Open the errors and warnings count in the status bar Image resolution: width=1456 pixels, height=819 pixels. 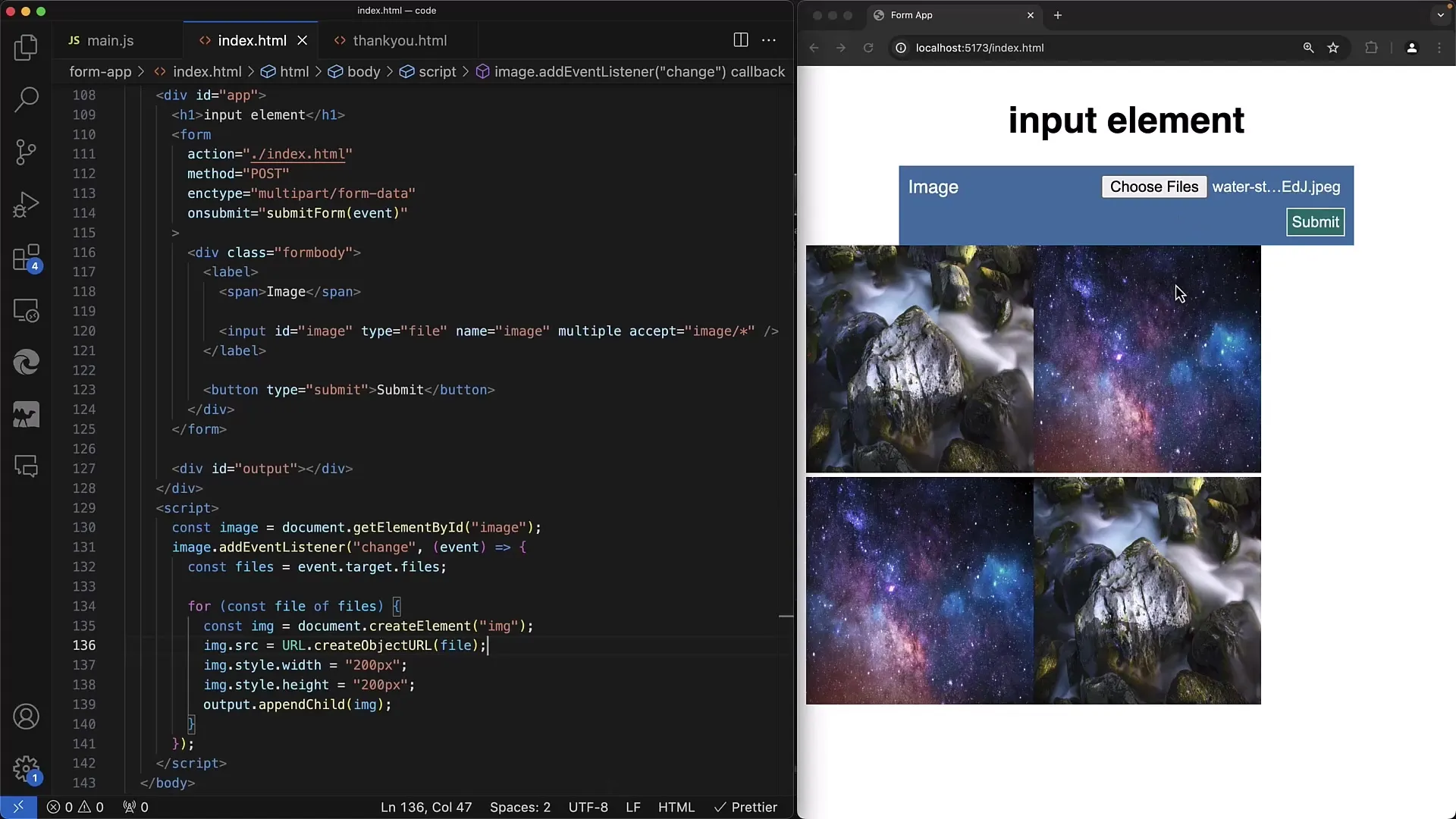(x=75, y=807)
